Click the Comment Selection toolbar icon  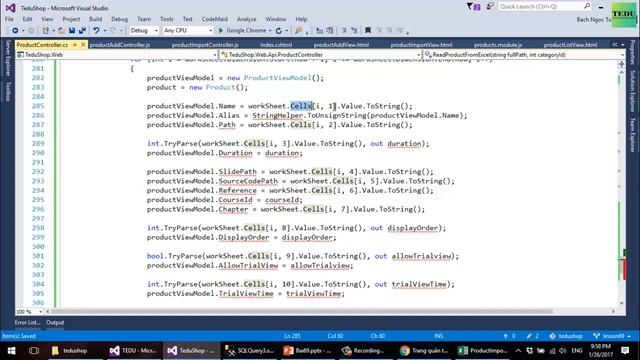[344, 31]
